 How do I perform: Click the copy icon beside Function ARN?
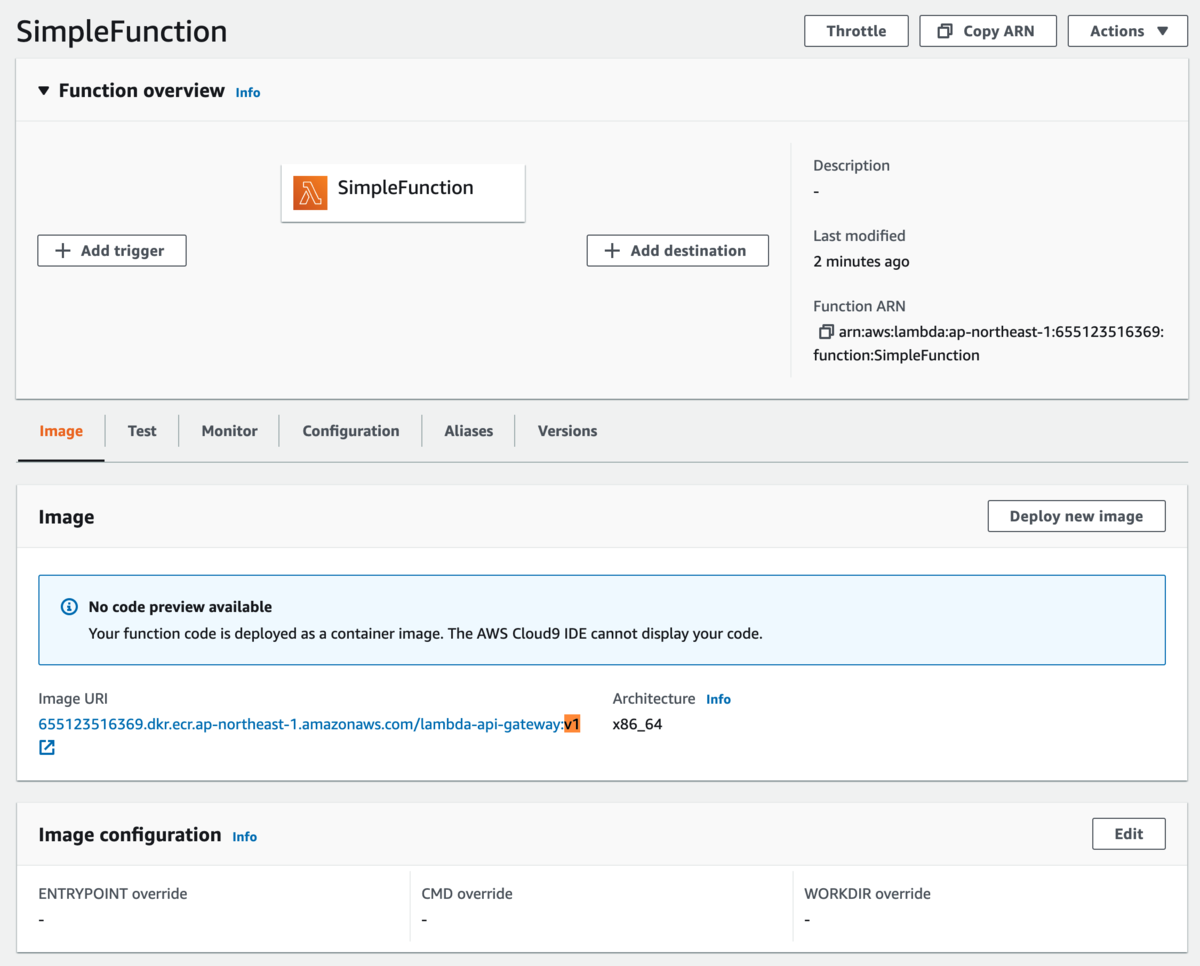(825, 331)
